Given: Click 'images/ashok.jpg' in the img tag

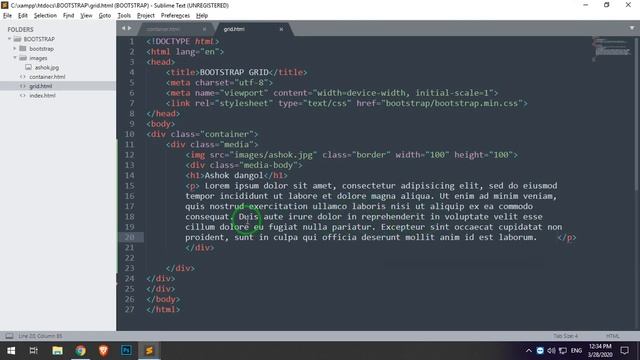Looking at the screenshot, I should 273,155.
